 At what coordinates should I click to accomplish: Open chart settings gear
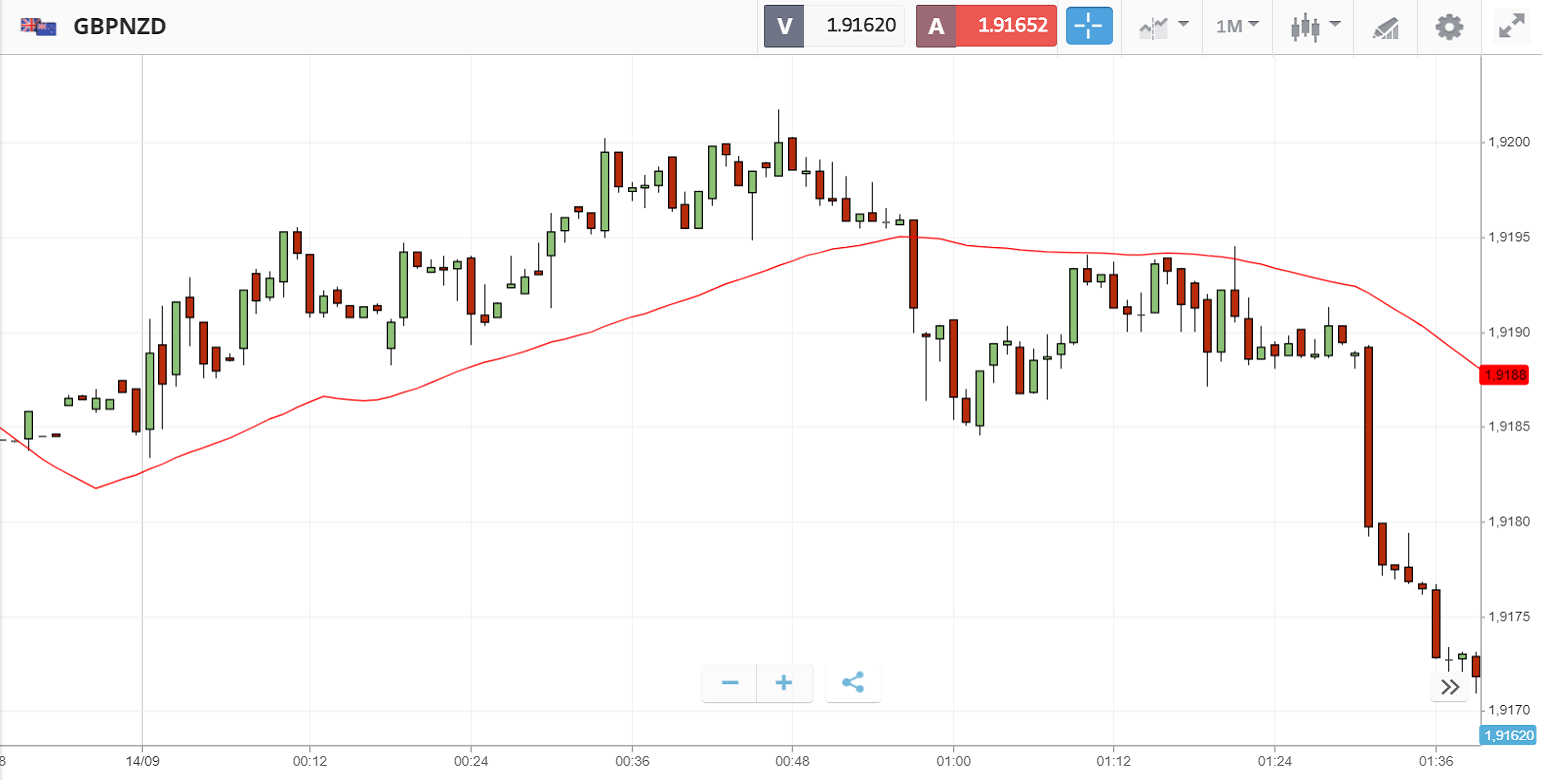[1449, 26]
